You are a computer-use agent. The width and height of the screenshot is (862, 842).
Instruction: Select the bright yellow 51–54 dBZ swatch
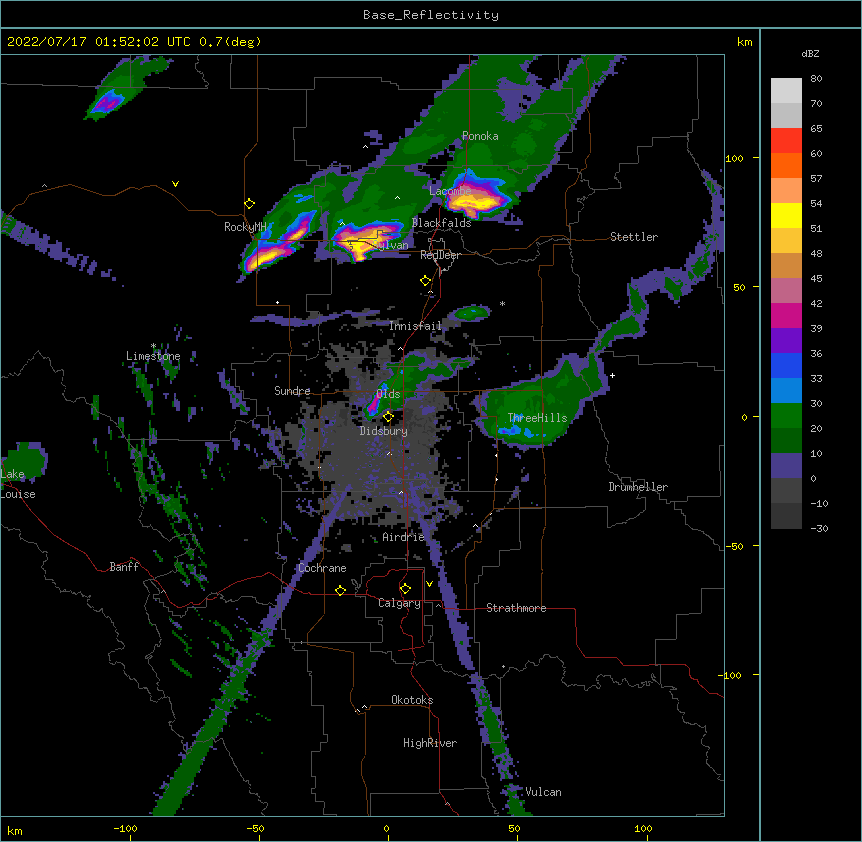(786, 215)
